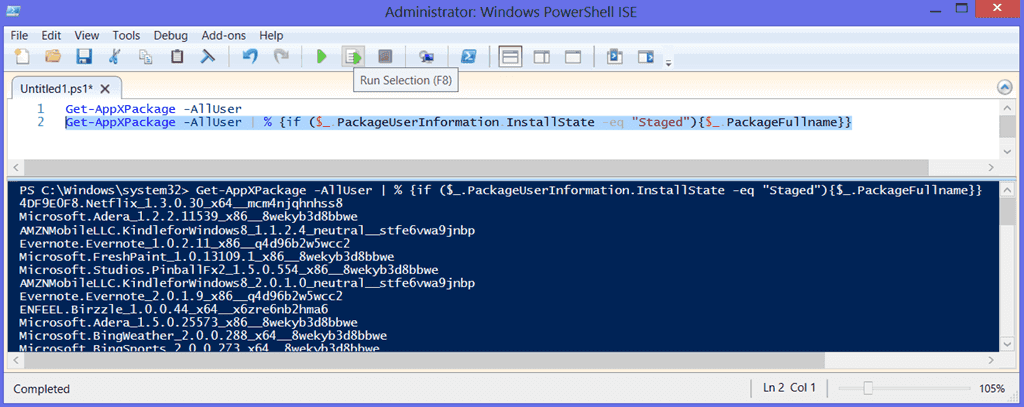Place cursor in line 1 Get-AppXPackage -AllUser

point(153,108)
